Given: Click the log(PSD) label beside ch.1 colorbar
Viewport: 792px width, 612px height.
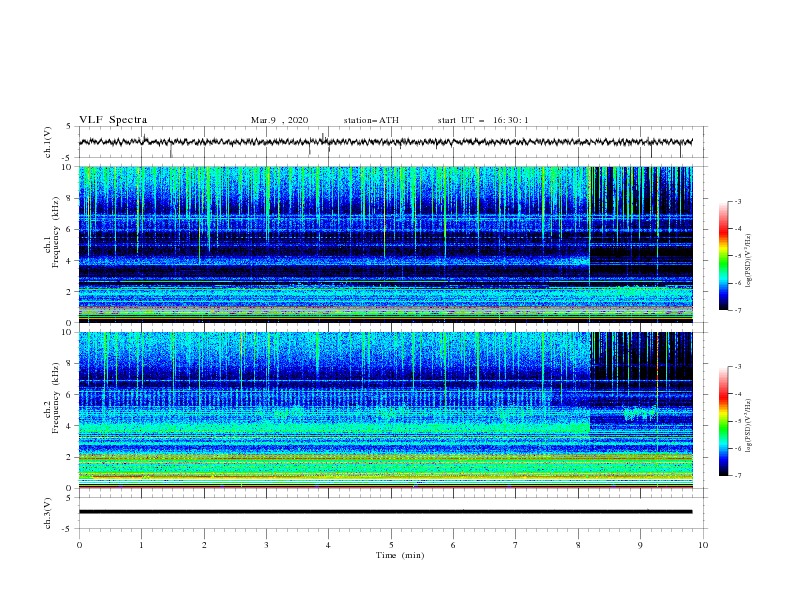Looking at the screenshot, I should click(748, 261).
